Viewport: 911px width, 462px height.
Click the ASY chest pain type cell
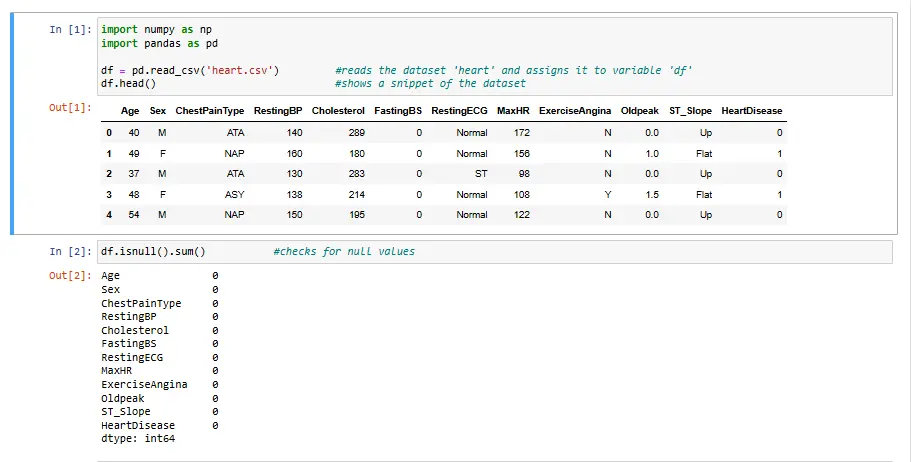235,195
